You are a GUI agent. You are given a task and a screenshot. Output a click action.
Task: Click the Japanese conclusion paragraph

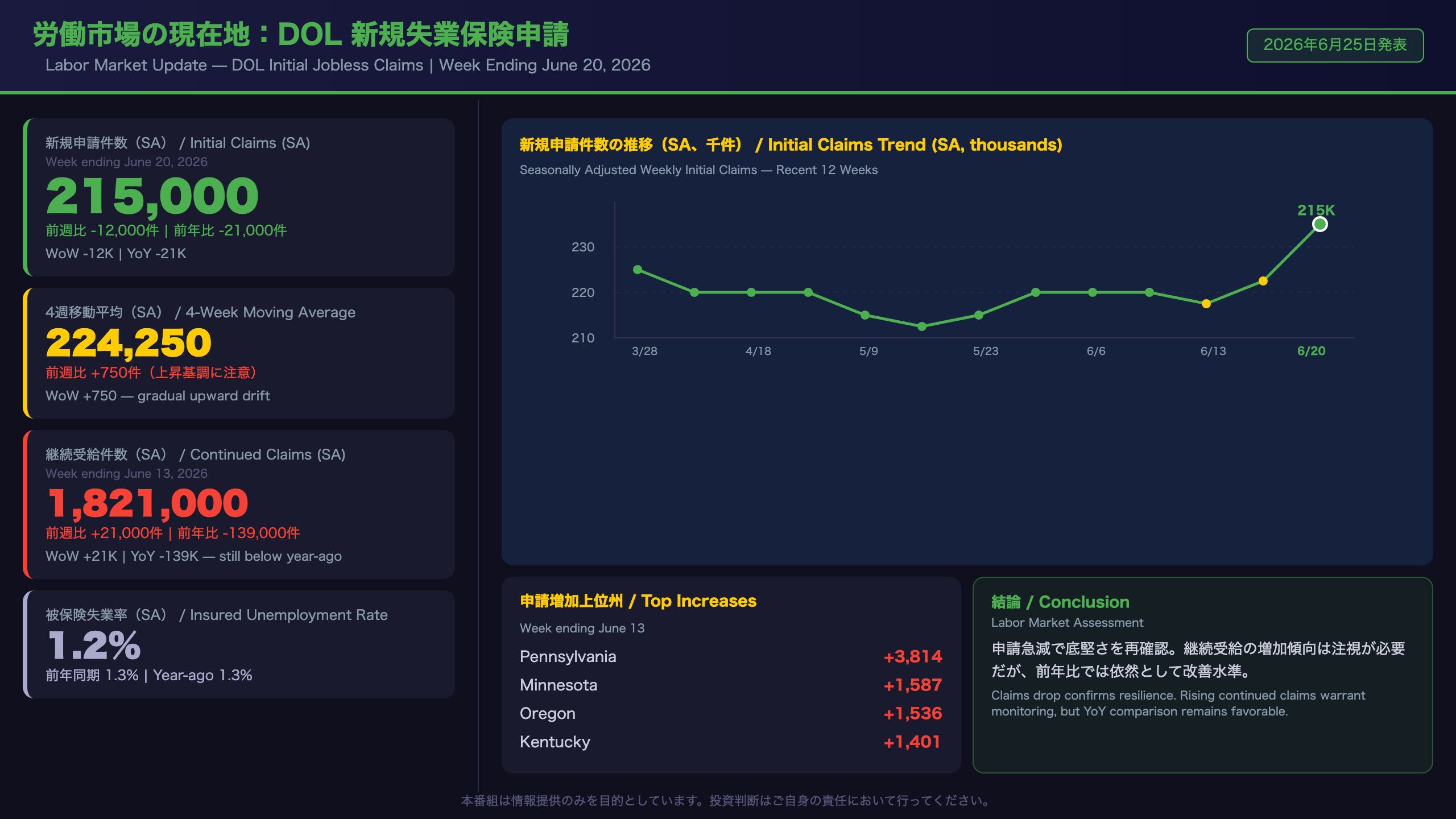coord(1198,660)
